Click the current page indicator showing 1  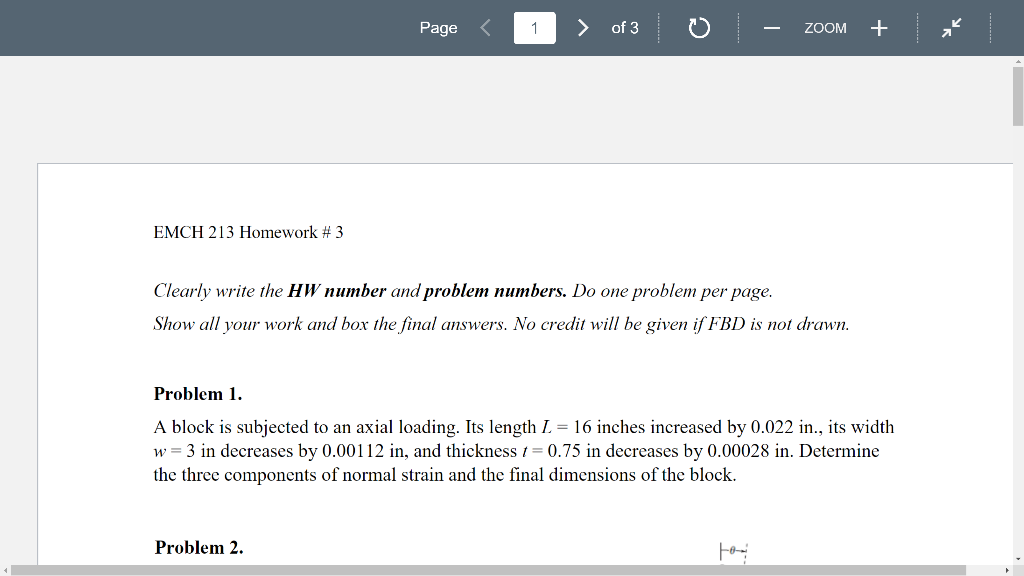click(x=534, y=27)
